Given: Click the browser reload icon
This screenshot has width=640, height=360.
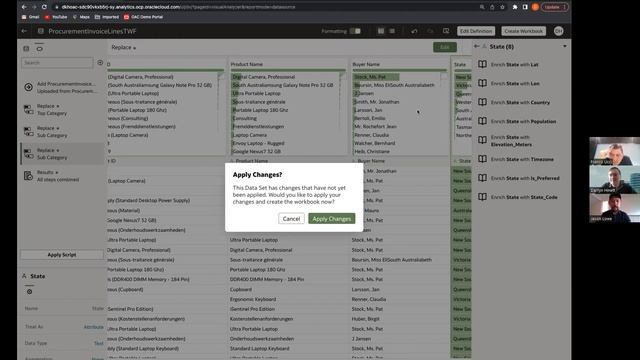Looking at the screenshot, I should point(44,7).
